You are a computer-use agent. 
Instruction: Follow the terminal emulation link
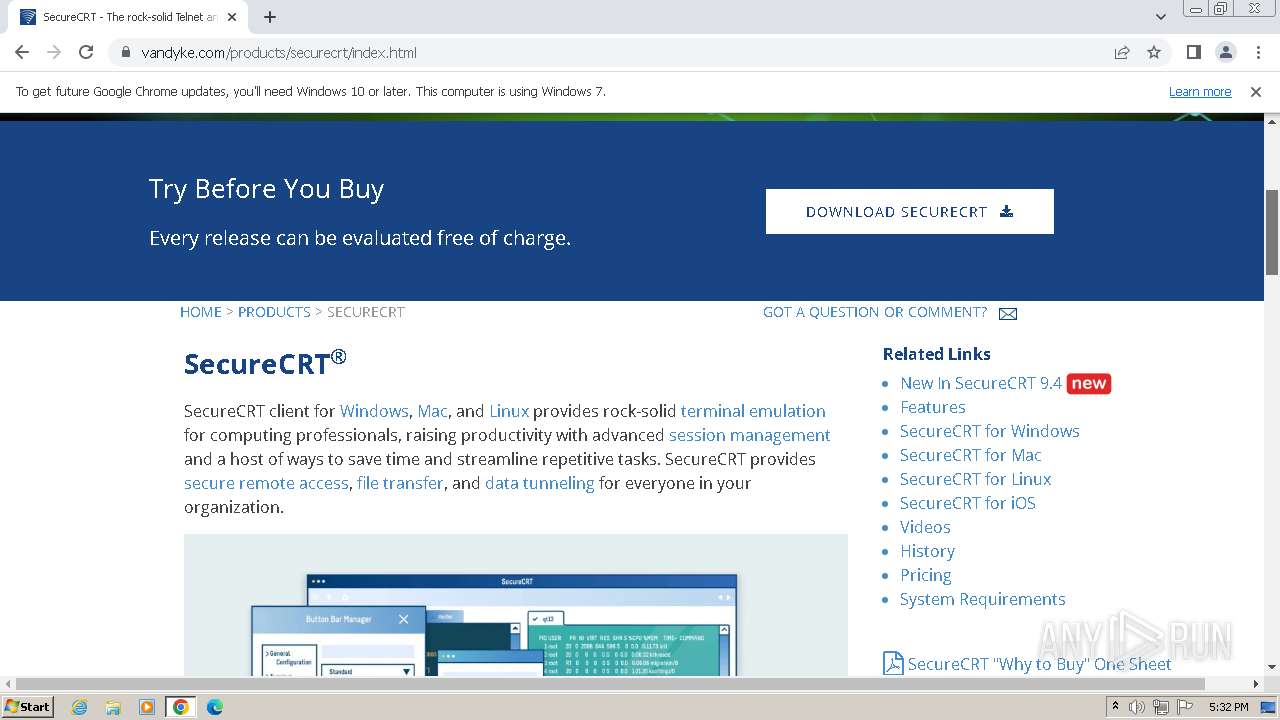click(x=753, y=411)
